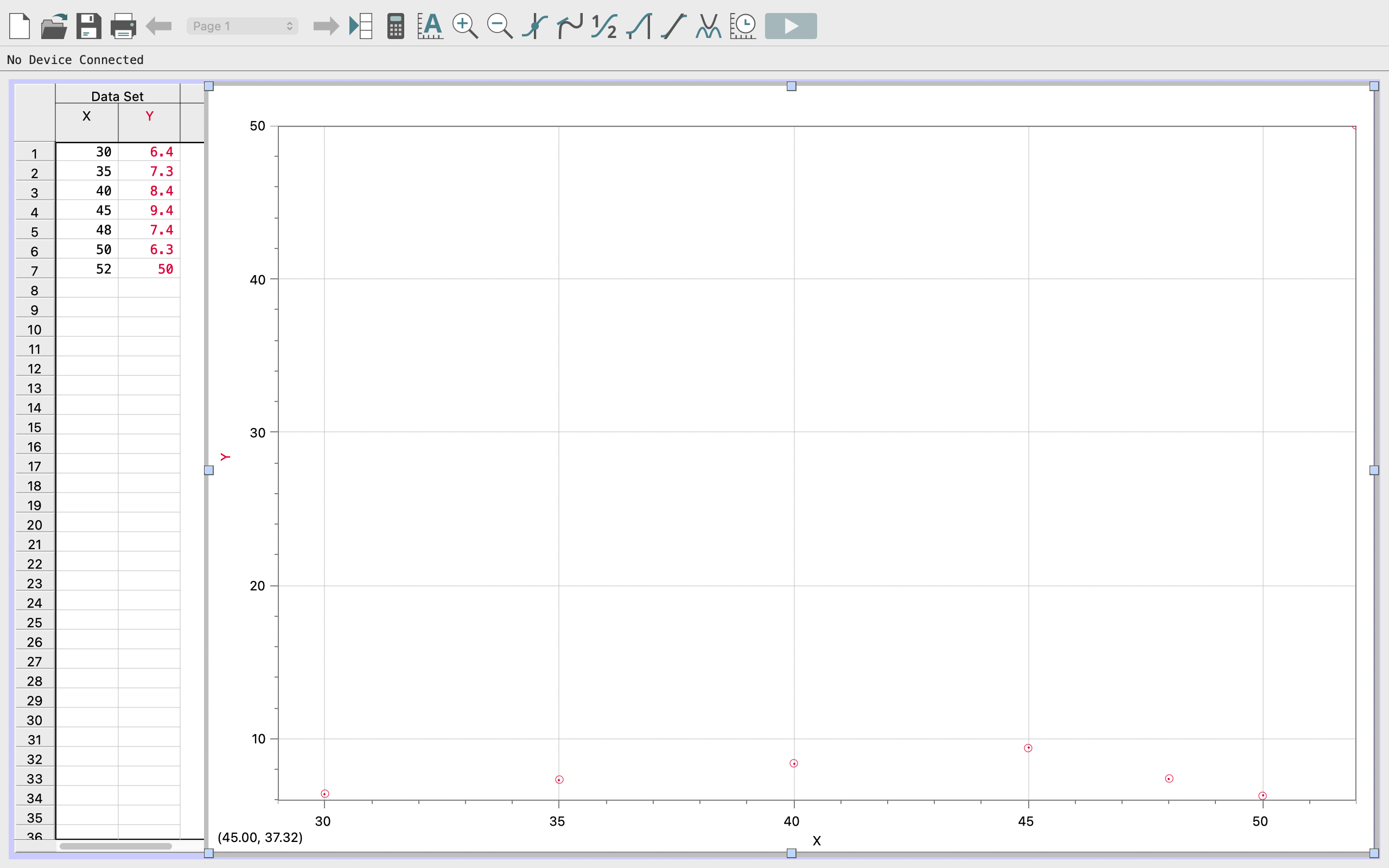This screenshot has height=868, width=1389.
Task: Select Y cell with value 6.3
Action: (149, 250)
